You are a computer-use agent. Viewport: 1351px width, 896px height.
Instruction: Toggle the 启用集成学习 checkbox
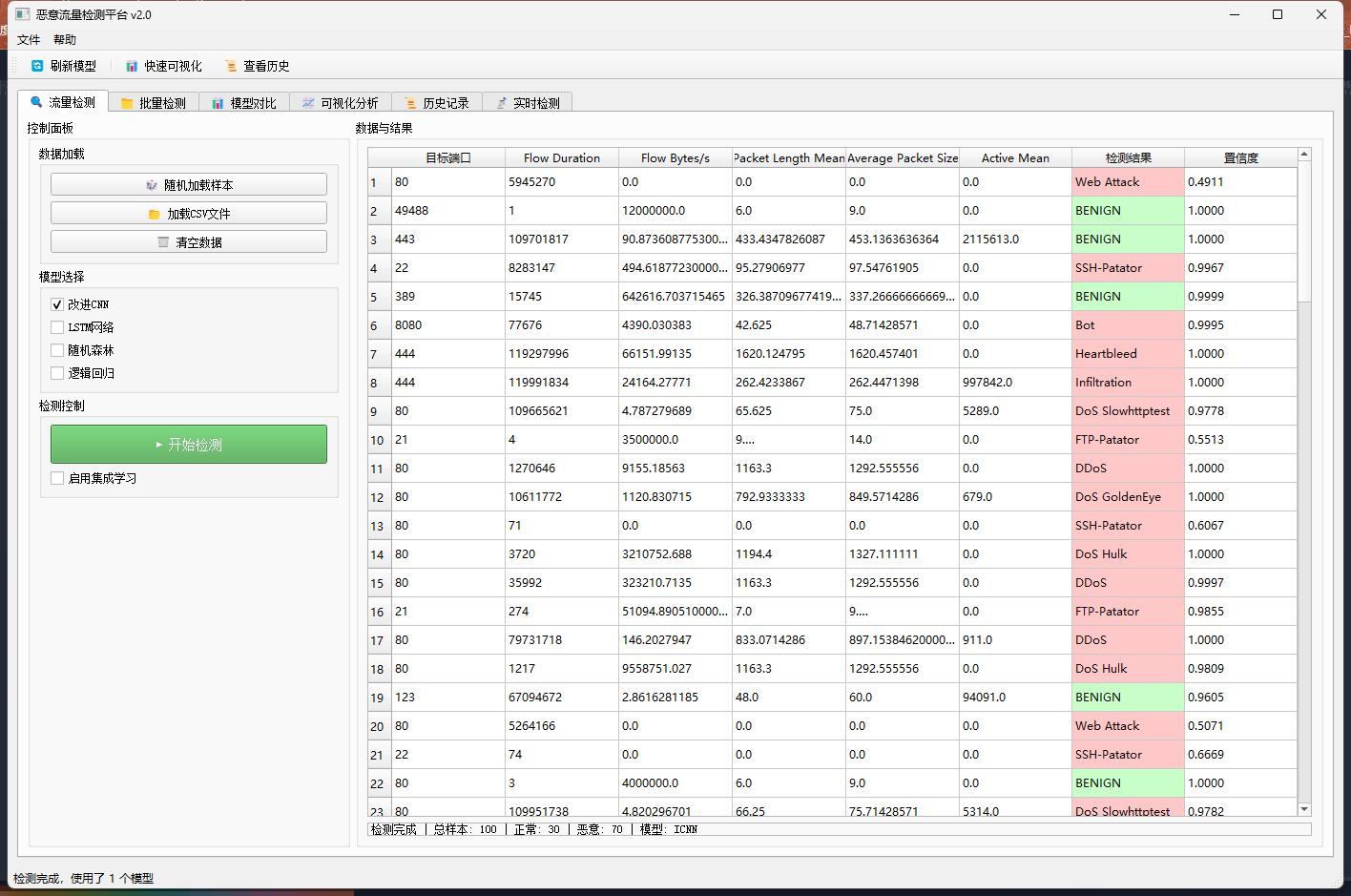coord(57,478)
